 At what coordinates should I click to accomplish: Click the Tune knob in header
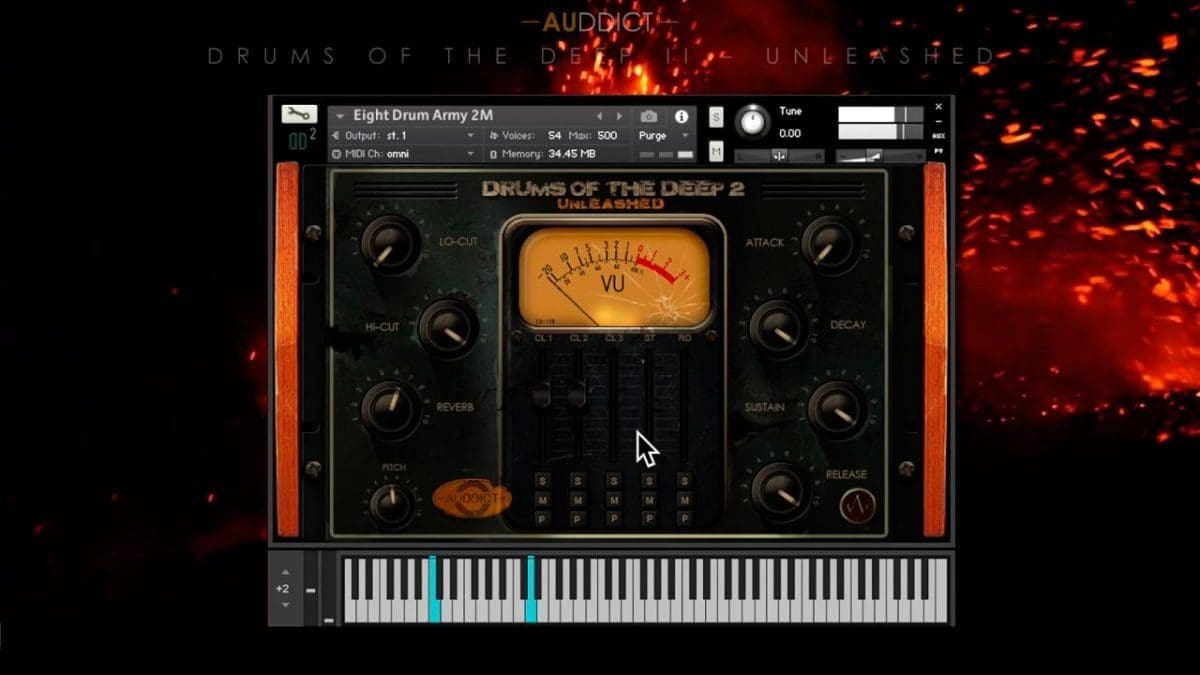point(752,122)
